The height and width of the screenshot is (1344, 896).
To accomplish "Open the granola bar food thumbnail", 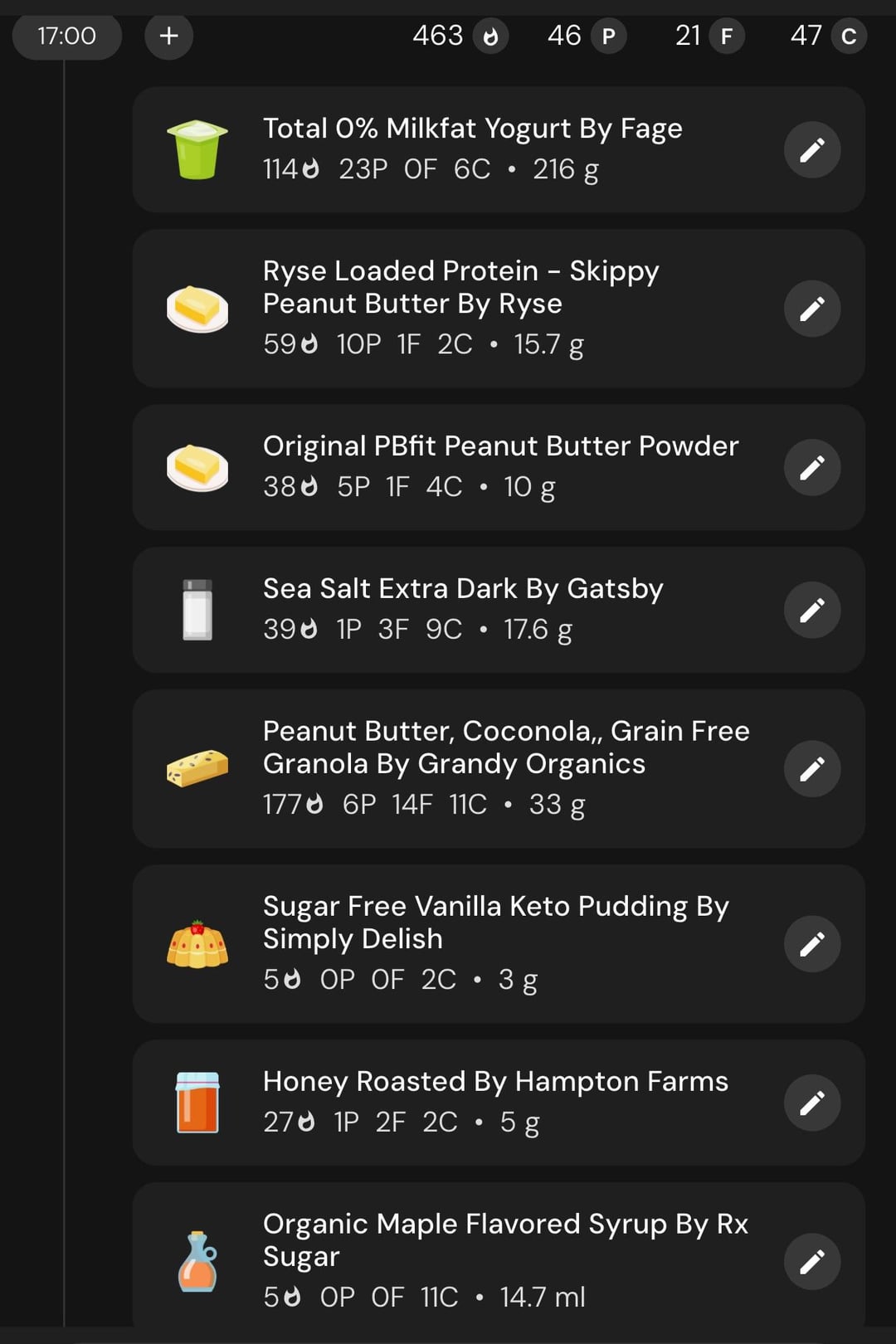I will coord(197,769).
